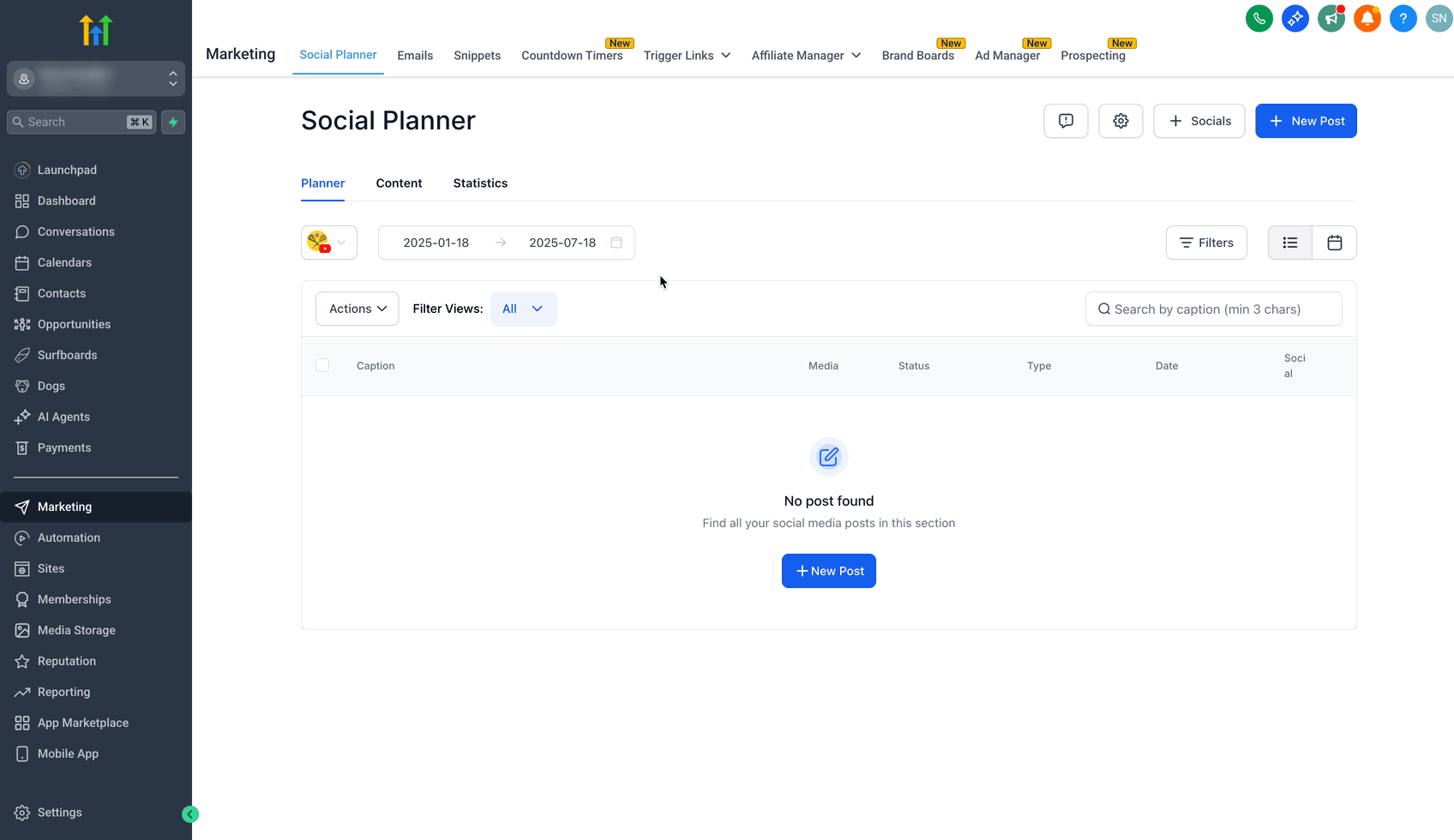Screen dimensions: 1454x840
Task: Click New Post in empty state
Action: pos(829,571)
